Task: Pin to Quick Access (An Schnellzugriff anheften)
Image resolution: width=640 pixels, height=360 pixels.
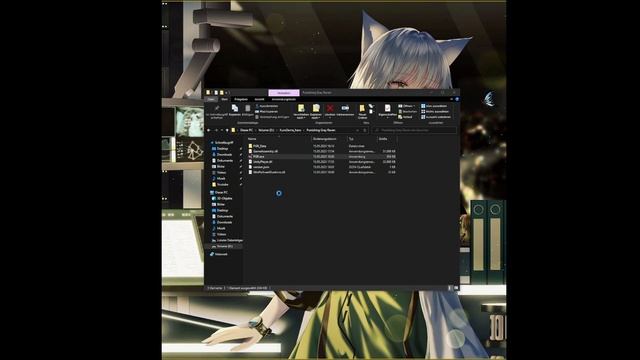Action: pyautogui.click(x=217, y=112)
